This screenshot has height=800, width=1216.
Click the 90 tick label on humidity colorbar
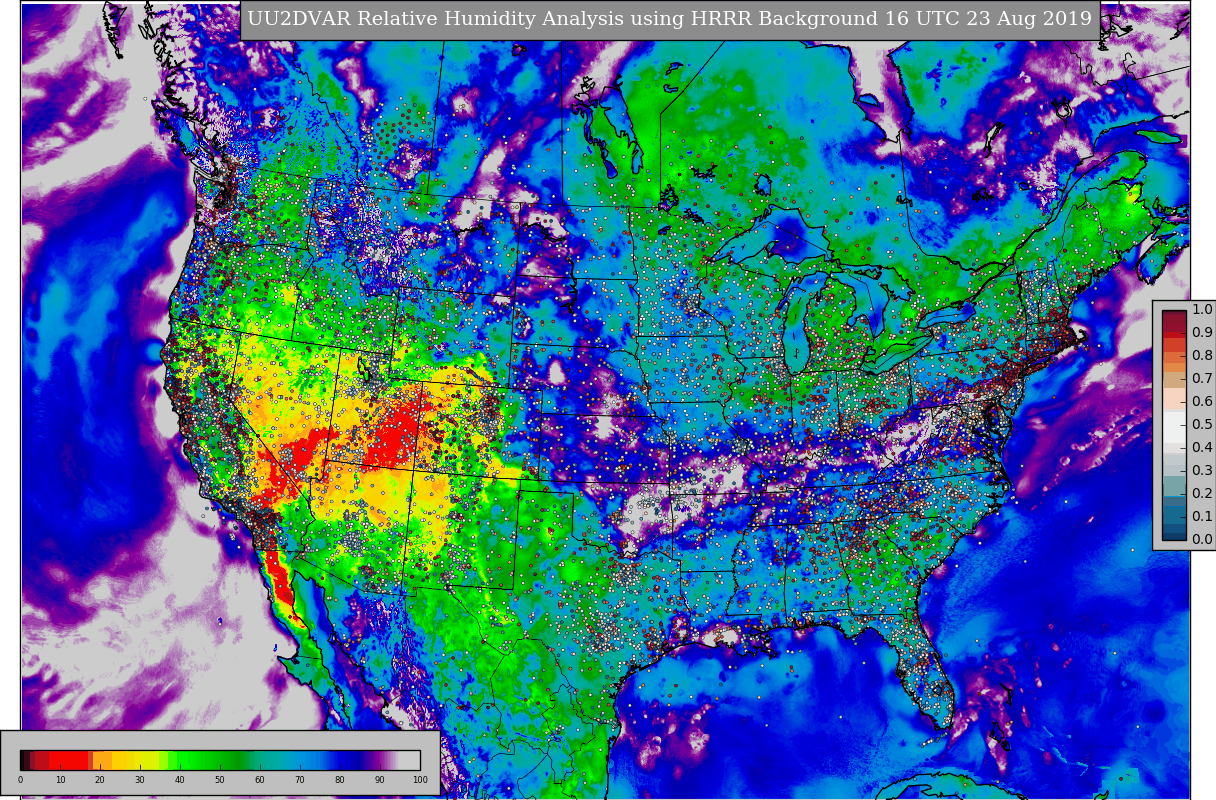(x=380, y=780)
